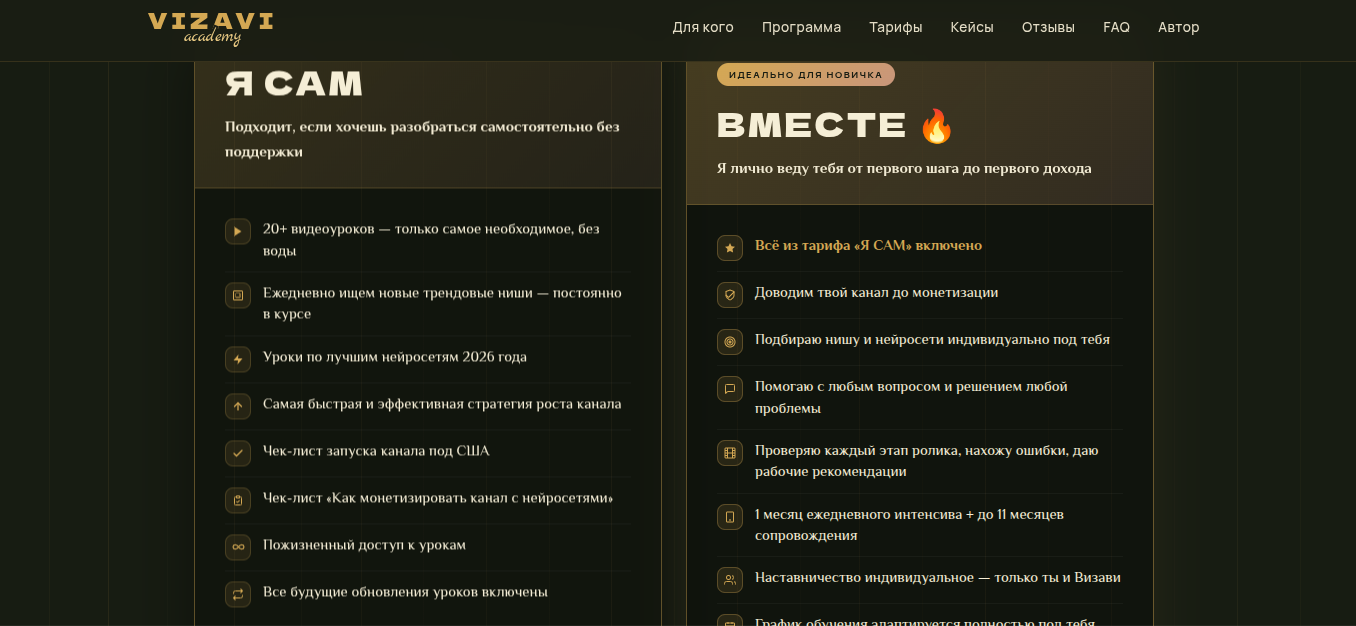Open the Тарифы nav link
Screen dimensions: 1356x626
point(895,27)
